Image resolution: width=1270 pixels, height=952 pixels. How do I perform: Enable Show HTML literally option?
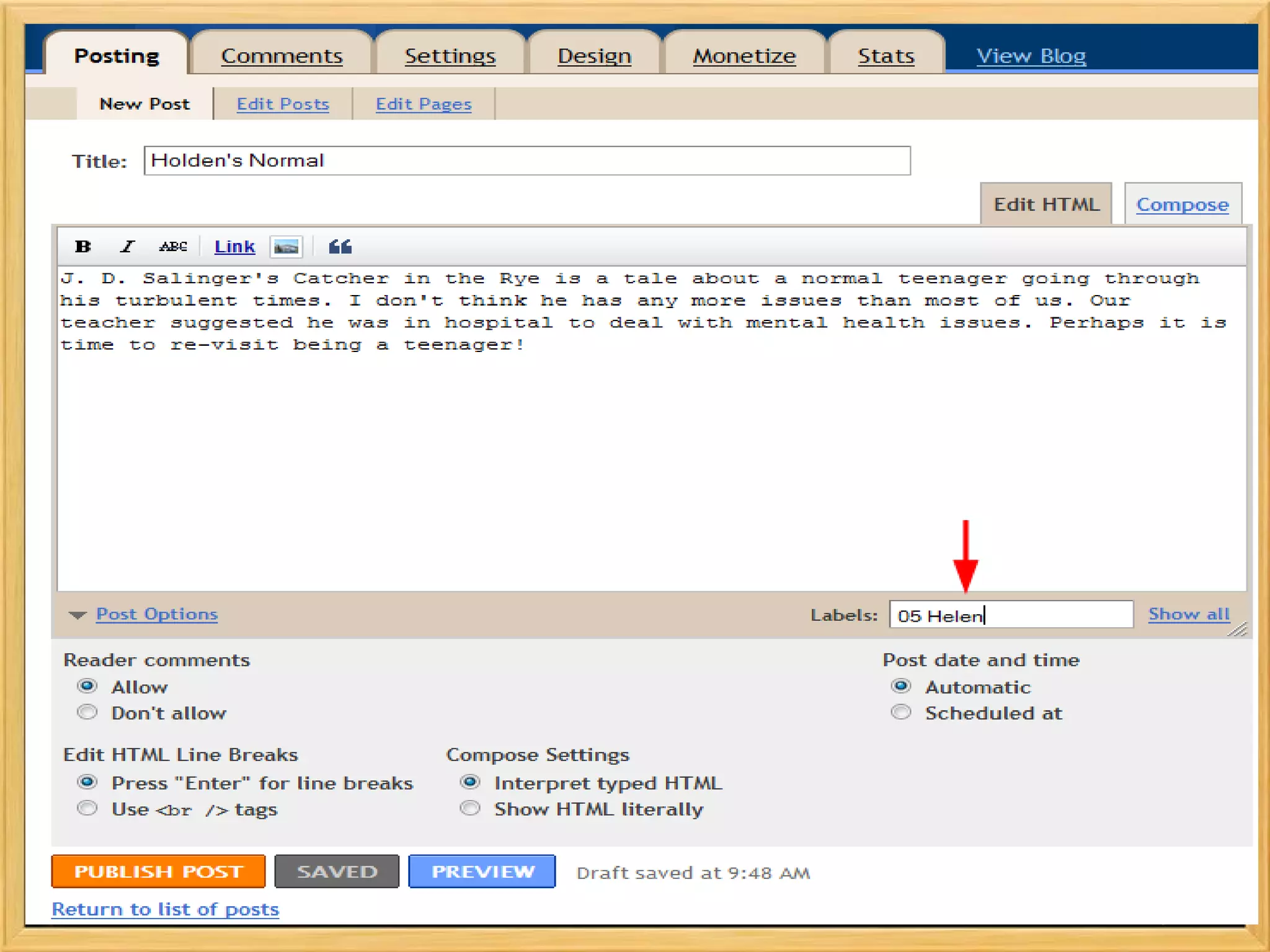coord(470,808)
